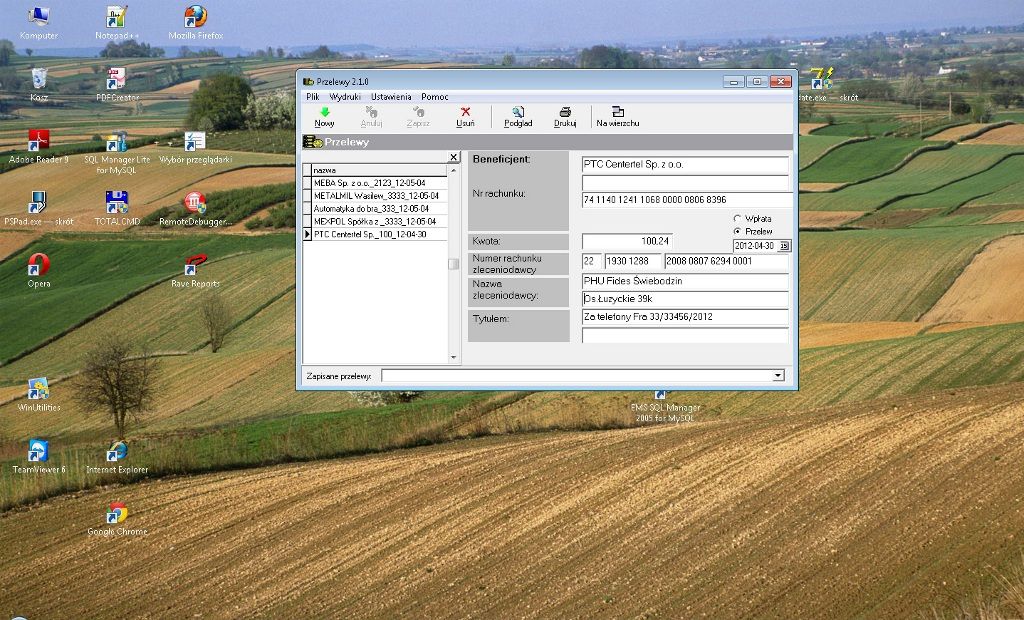Screen dimensions: 1024x620
Task: Open the Kosz recycle bin
Action: tap(39, 85)
